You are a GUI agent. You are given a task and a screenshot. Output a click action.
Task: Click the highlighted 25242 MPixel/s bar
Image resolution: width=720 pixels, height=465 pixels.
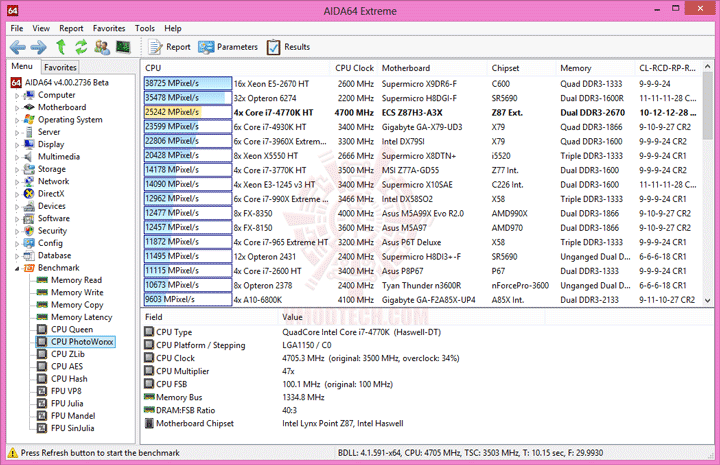click(188, 112)
